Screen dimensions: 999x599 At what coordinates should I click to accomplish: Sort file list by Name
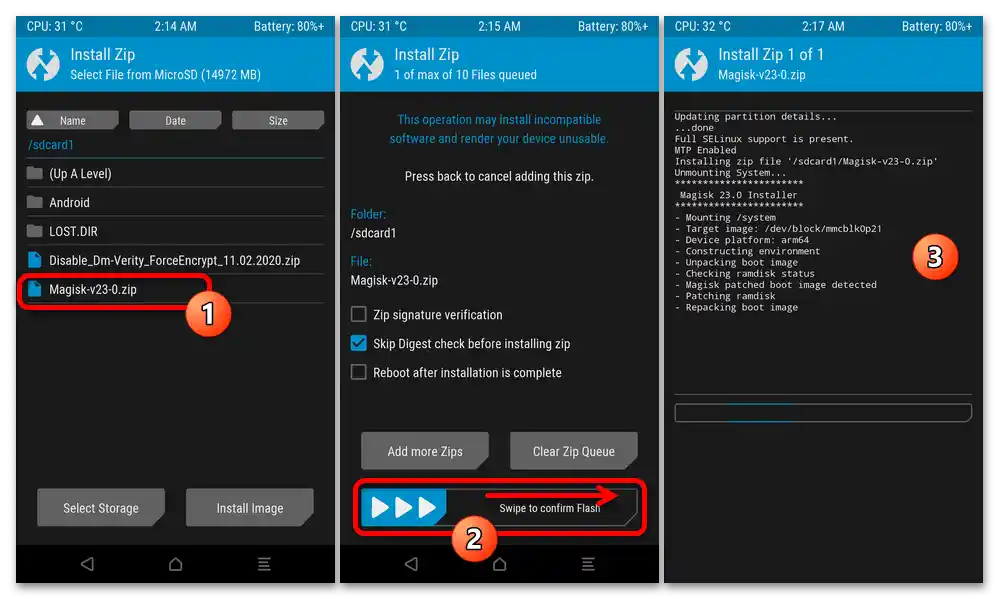pyautogui.click(x=73, y=120)
